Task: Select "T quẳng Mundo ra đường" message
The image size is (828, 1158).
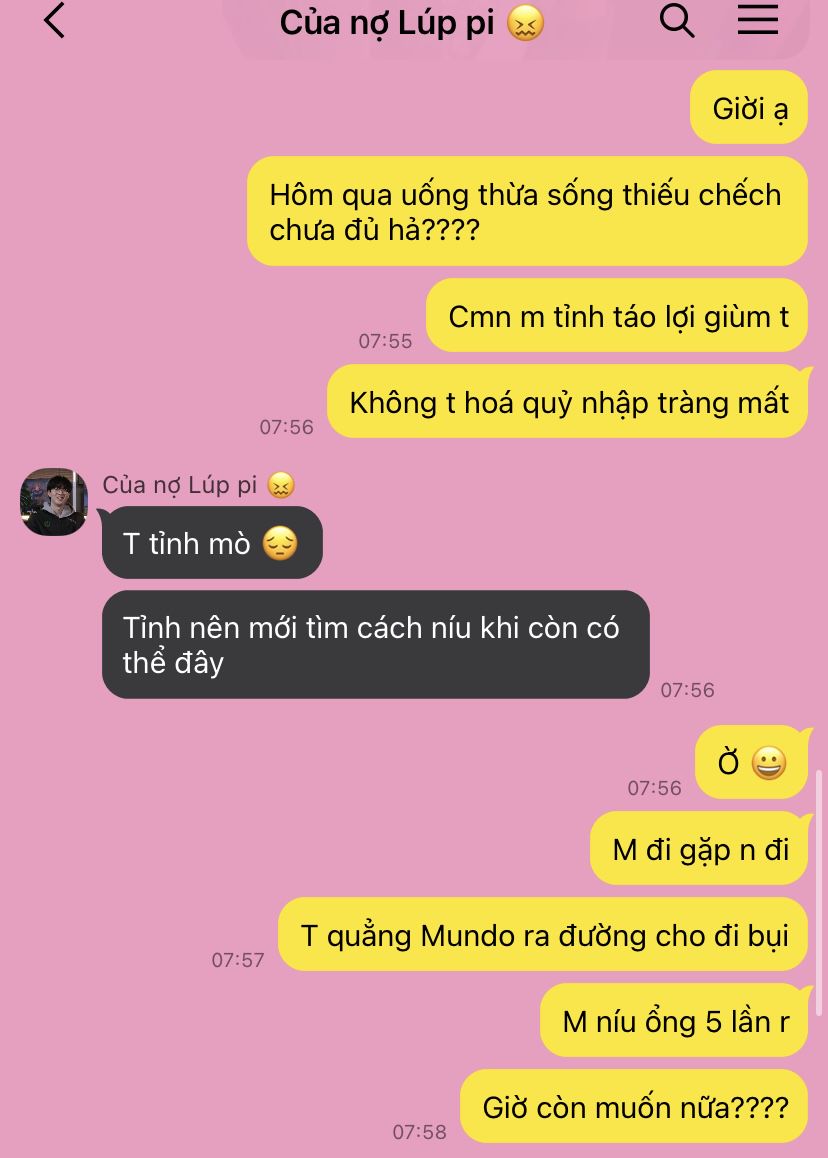Action: click(x=543, y=934)
